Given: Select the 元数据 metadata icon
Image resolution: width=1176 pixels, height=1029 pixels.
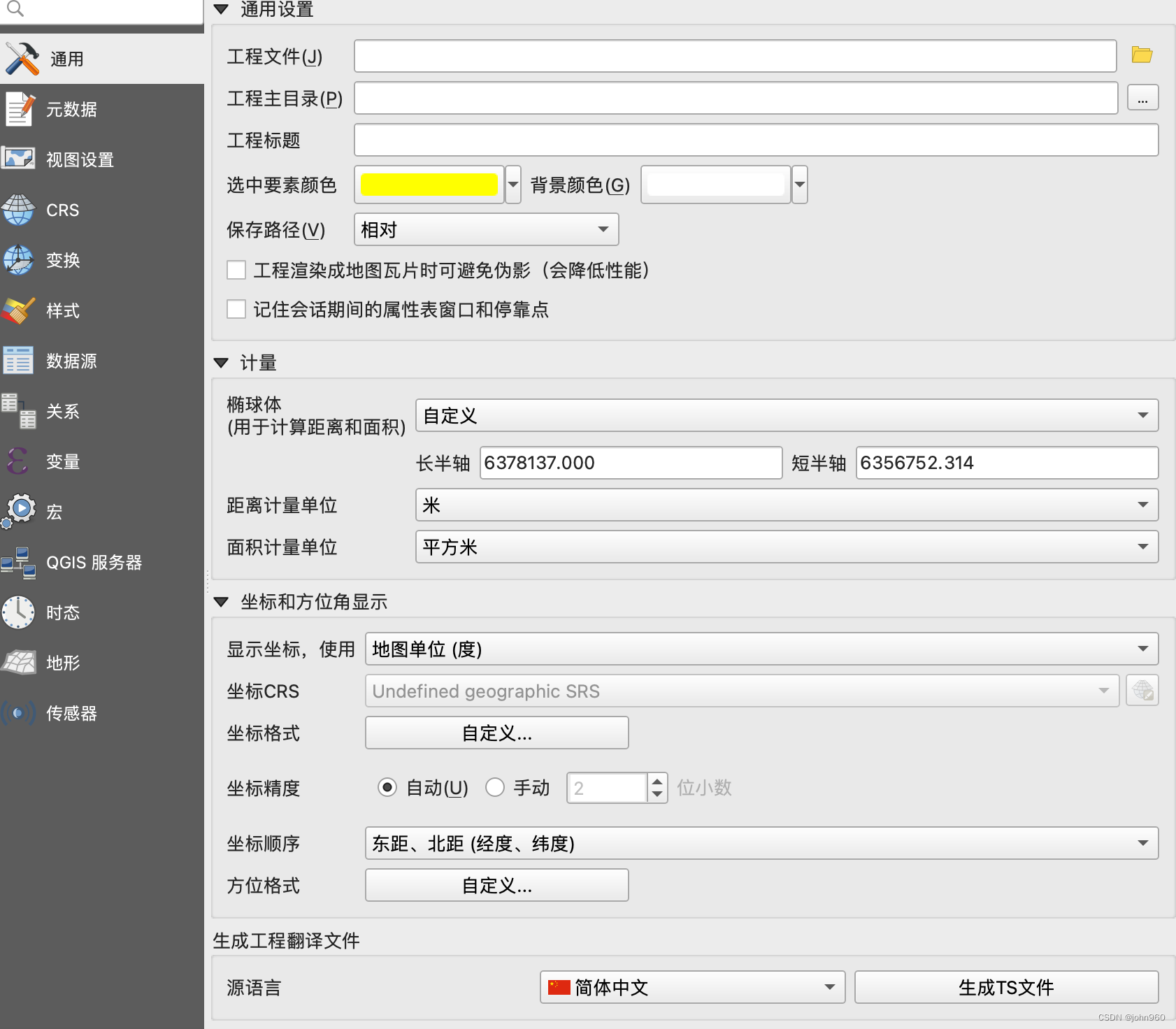Looking at the screenshot, I should pyautogui.click(x=20, y=109).
